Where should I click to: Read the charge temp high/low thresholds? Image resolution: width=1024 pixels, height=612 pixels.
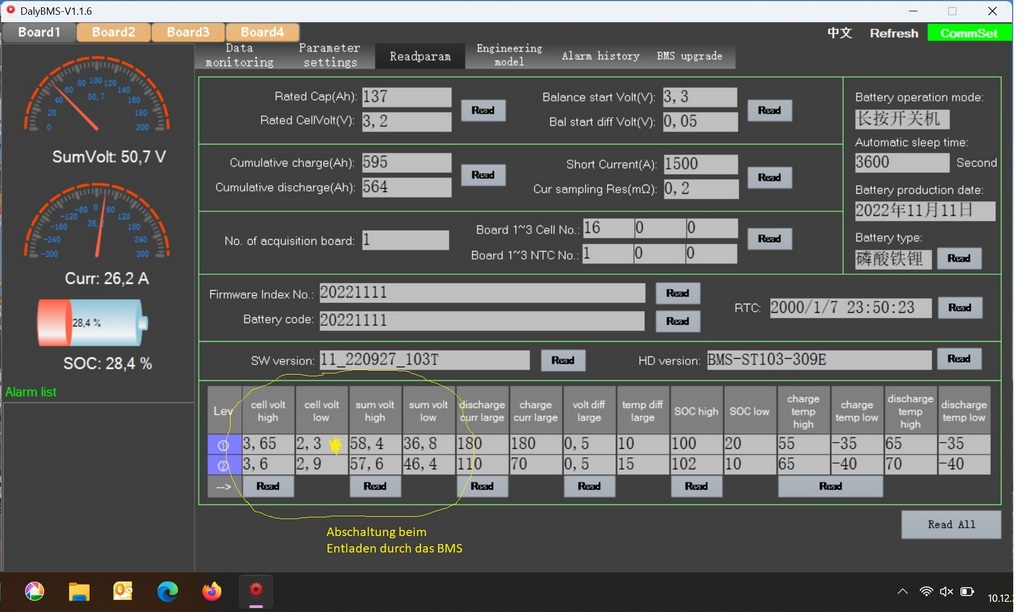831,487
